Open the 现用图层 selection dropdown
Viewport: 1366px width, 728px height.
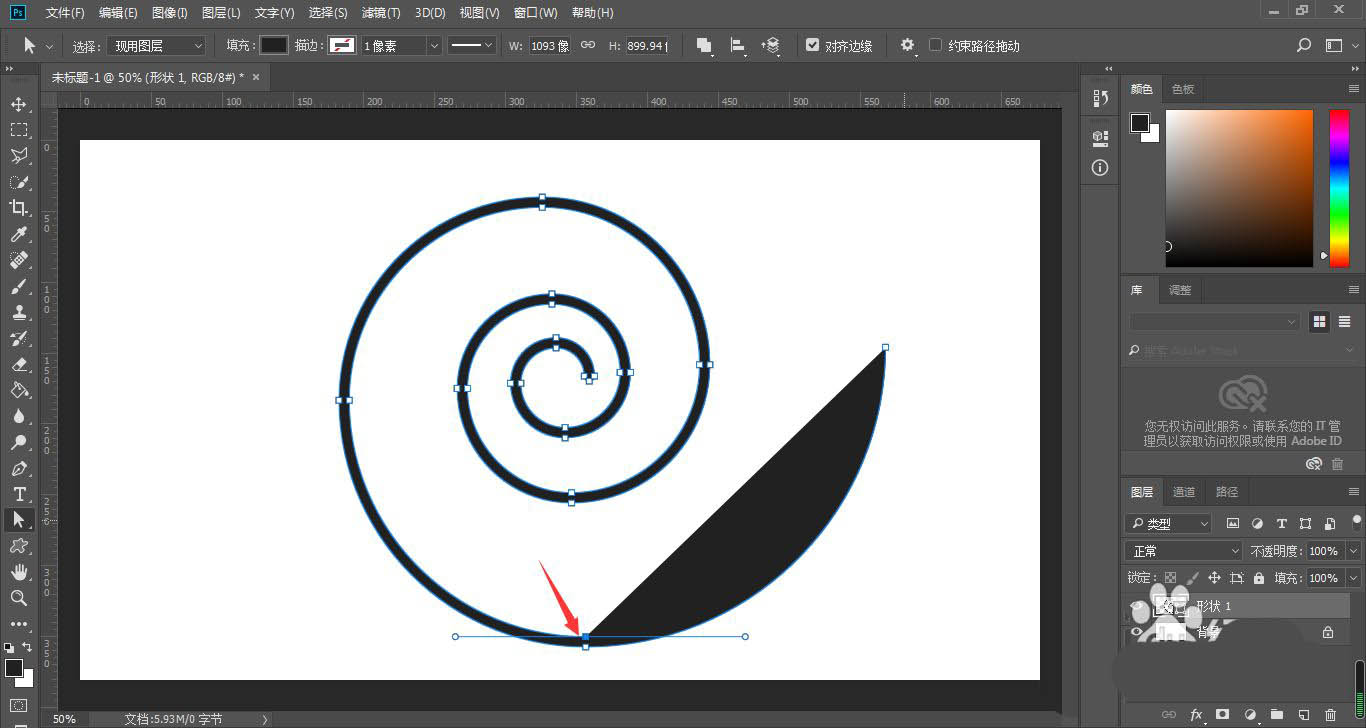coord(156,46)
